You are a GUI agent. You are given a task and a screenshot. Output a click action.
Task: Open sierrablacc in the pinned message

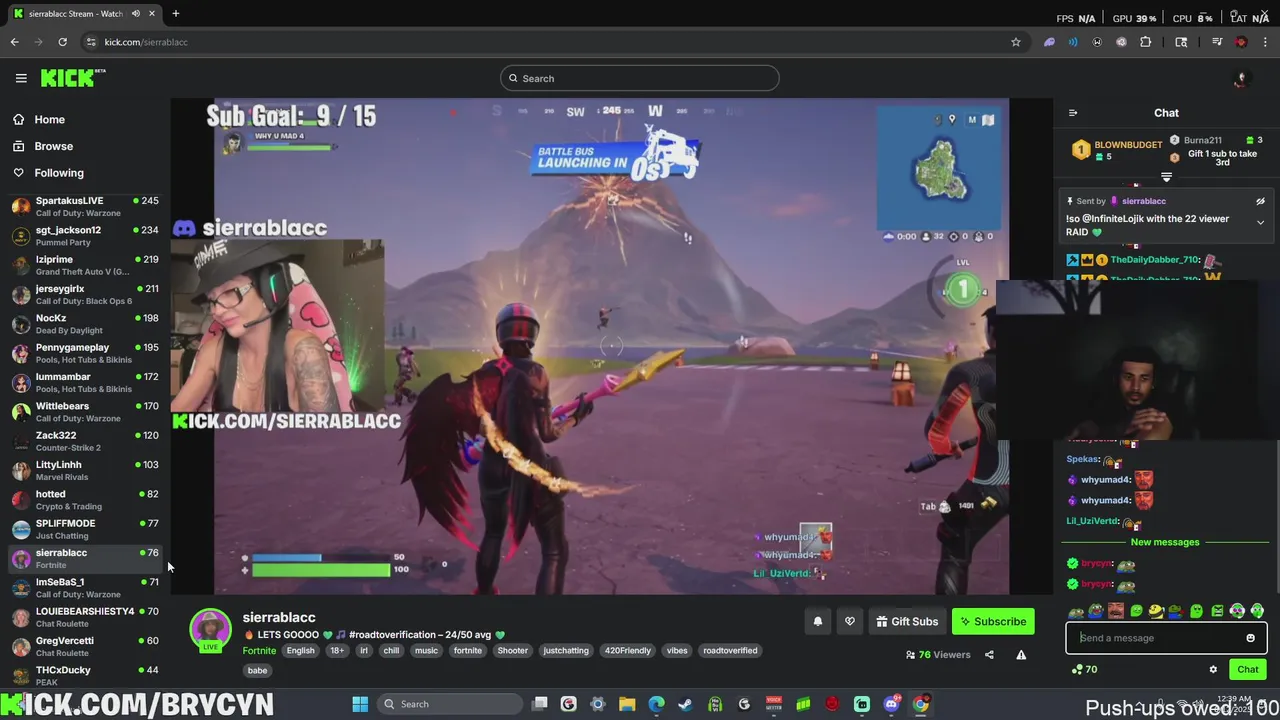pyautogui.click(x=1143, y=201)
